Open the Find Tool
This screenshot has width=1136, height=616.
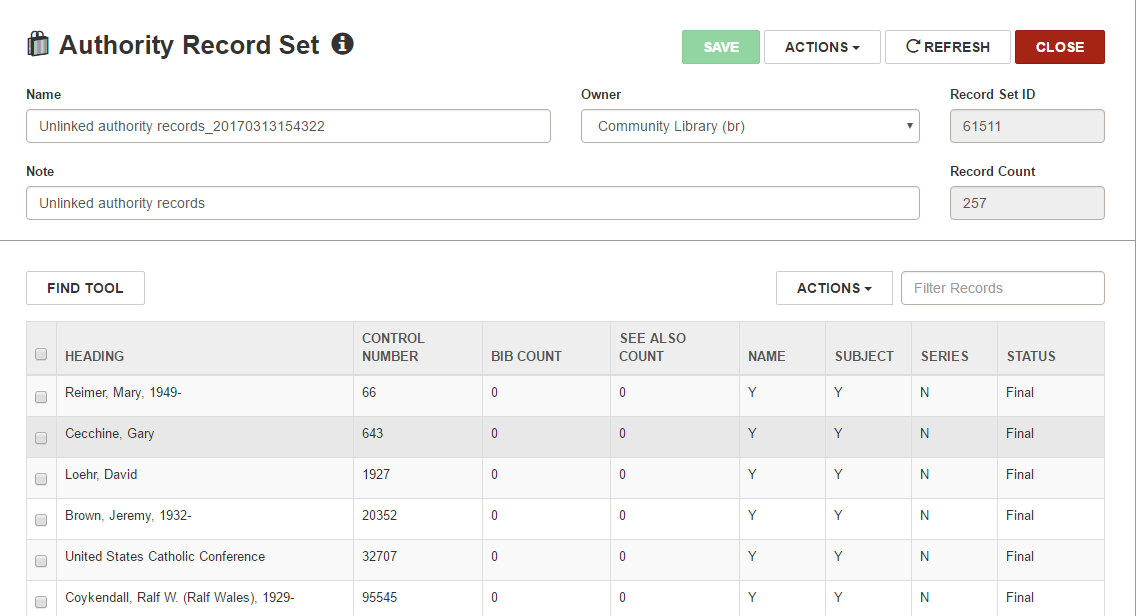pyautogui.click(x=85, y=288)
